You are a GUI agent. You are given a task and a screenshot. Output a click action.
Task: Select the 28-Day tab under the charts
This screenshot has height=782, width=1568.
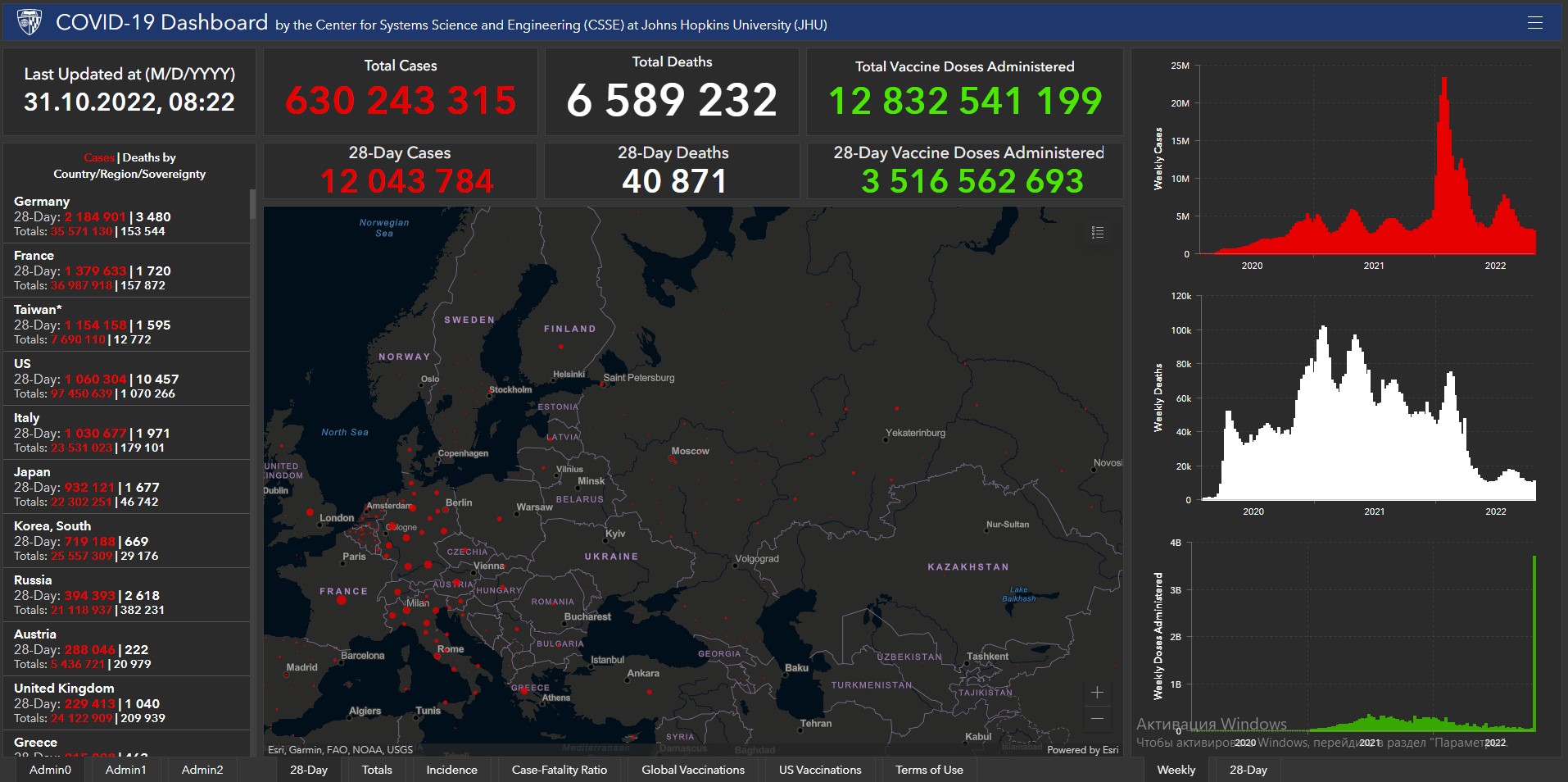click(x=1248, y=770)
